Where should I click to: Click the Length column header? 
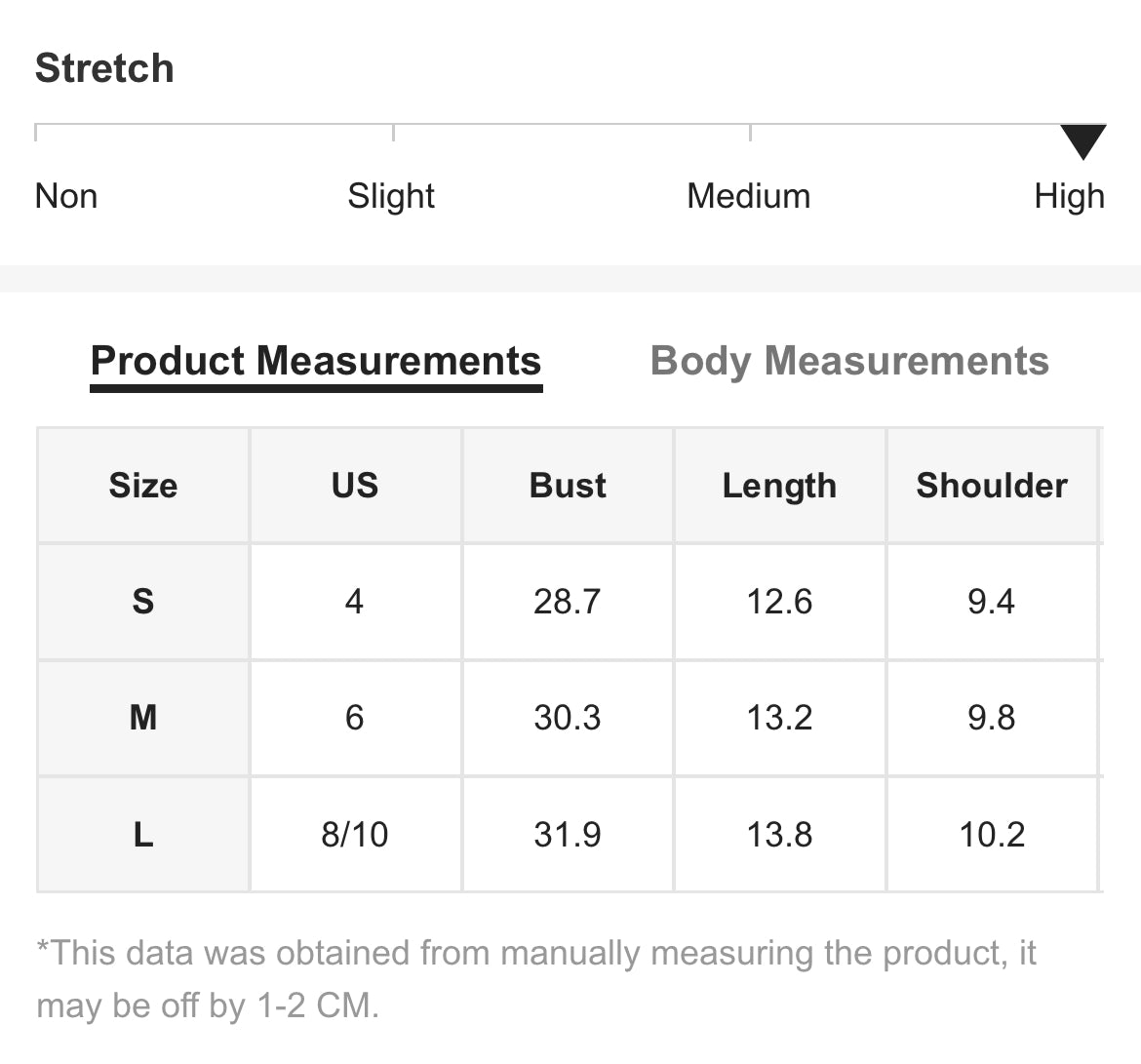pyautogui.click(x=779, y=486)
